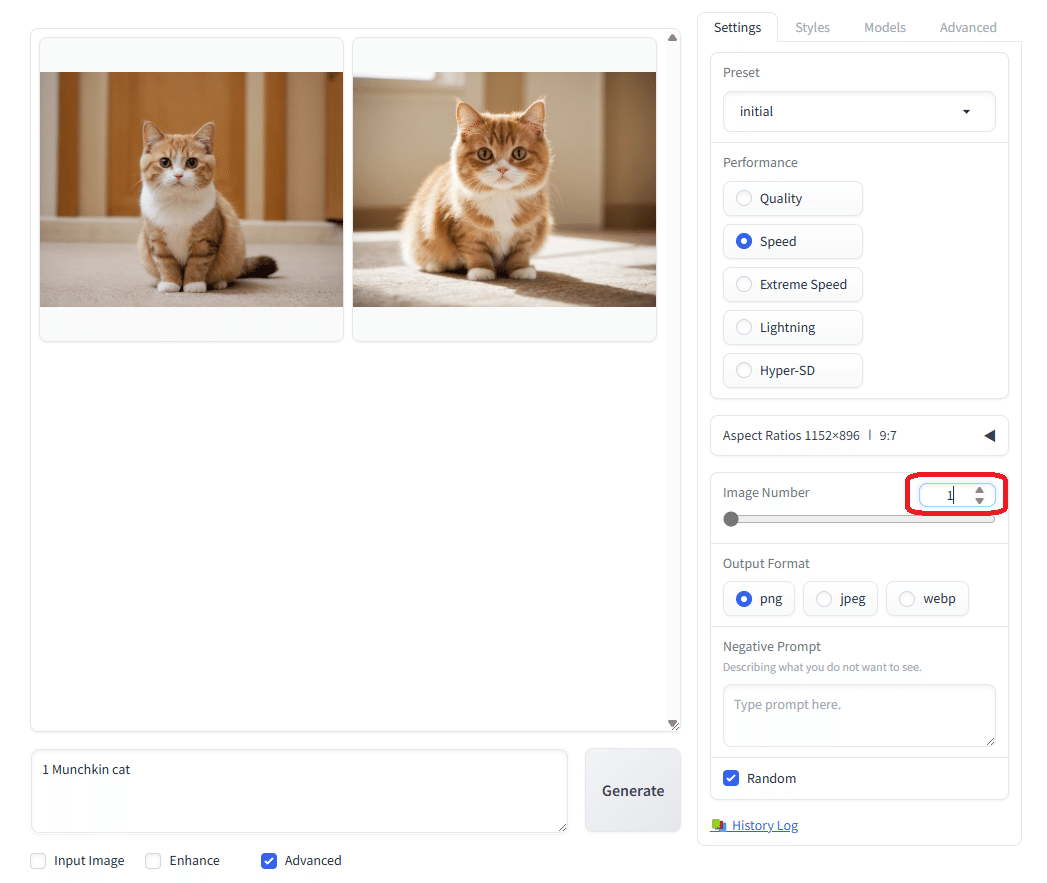The height and width of the screenshot is (883, 1047).
Task: Choose Lightning performance mode
Action: [793, 327]
